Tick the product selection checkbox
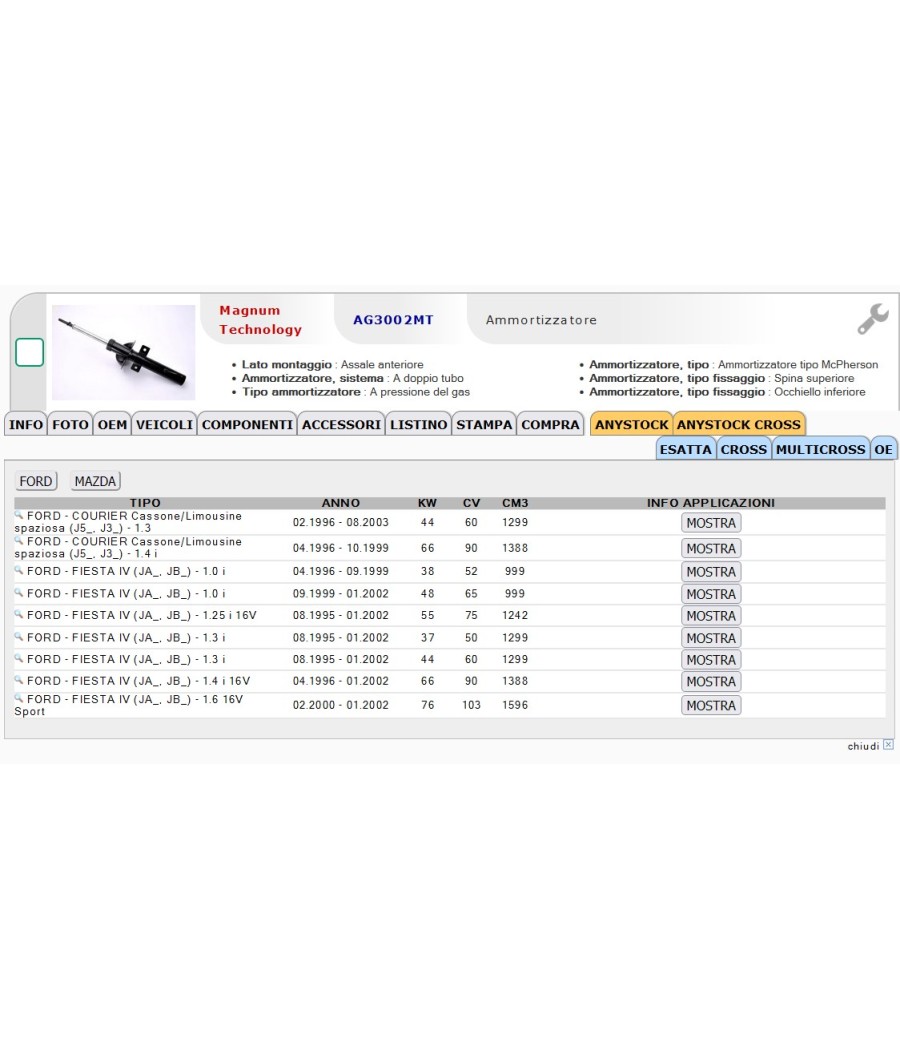900x1050 pixels. tap(29, 352)
